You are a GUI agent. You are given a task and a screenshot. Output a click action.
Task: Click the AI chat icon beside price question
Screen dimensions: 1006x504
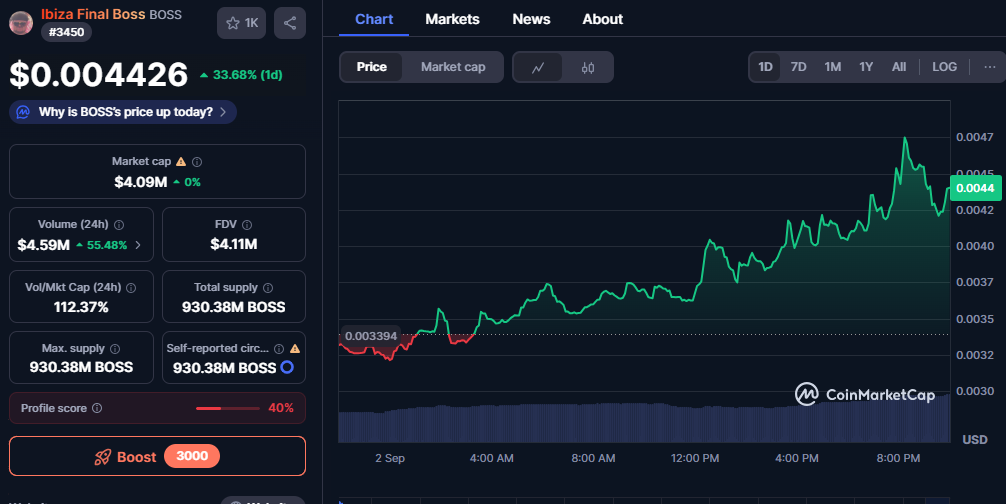point(23,112)
